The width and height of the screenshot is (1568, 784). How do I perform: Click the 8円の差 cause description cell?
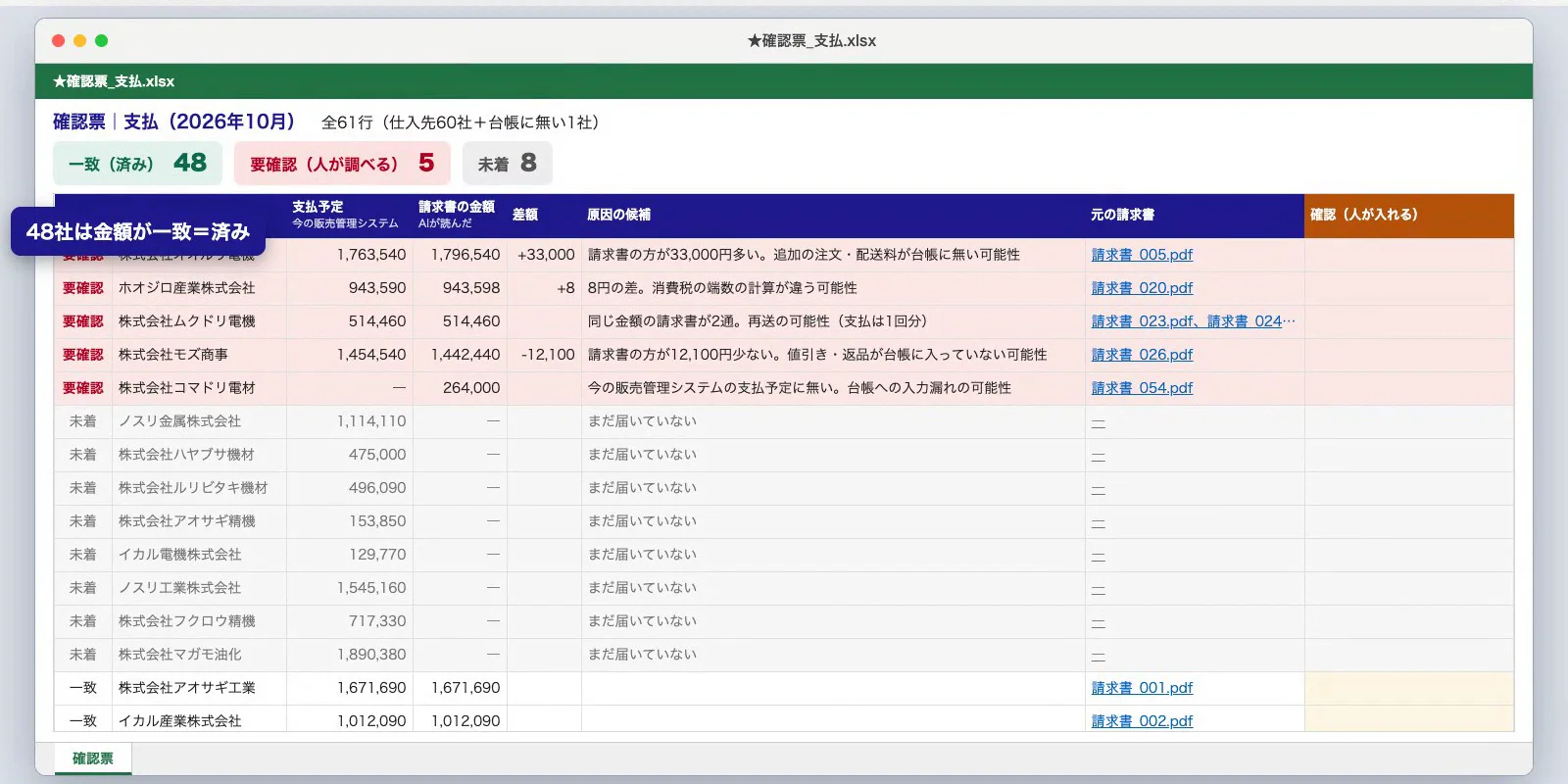click(x=833, y=288)
